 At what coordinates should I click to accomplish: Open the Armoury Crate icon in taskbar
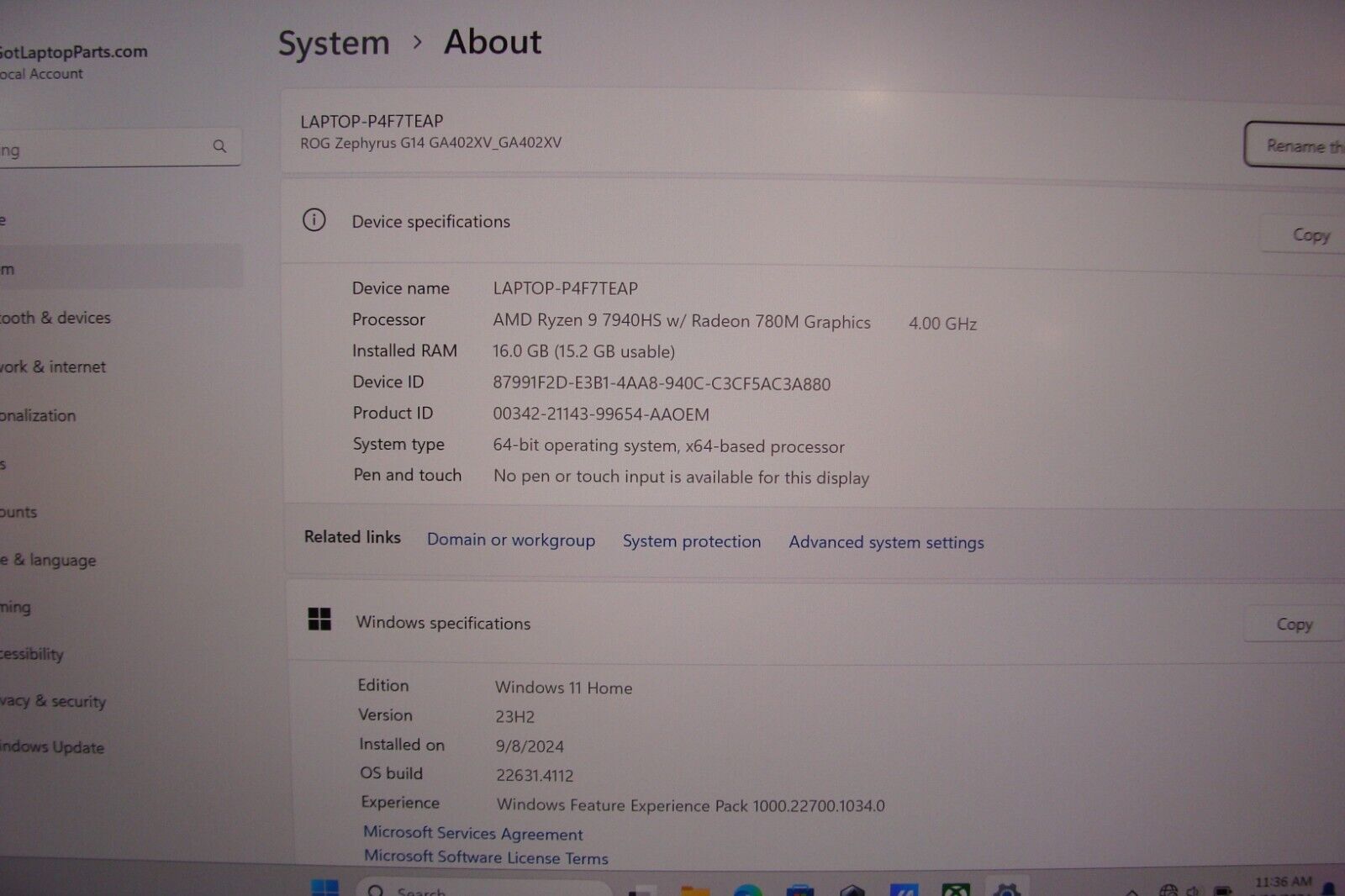[852, 889]
